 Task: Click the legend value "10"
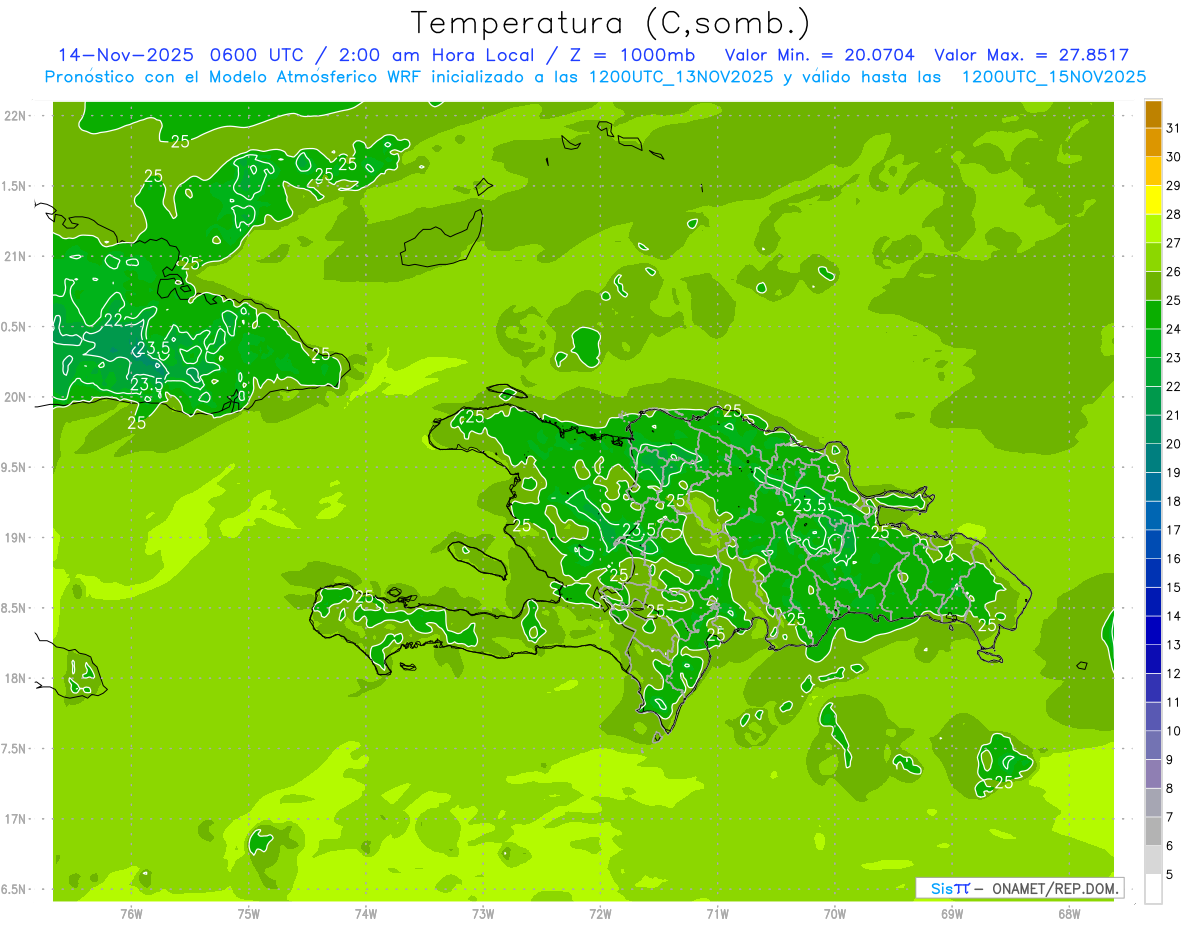pos(1173,731)
